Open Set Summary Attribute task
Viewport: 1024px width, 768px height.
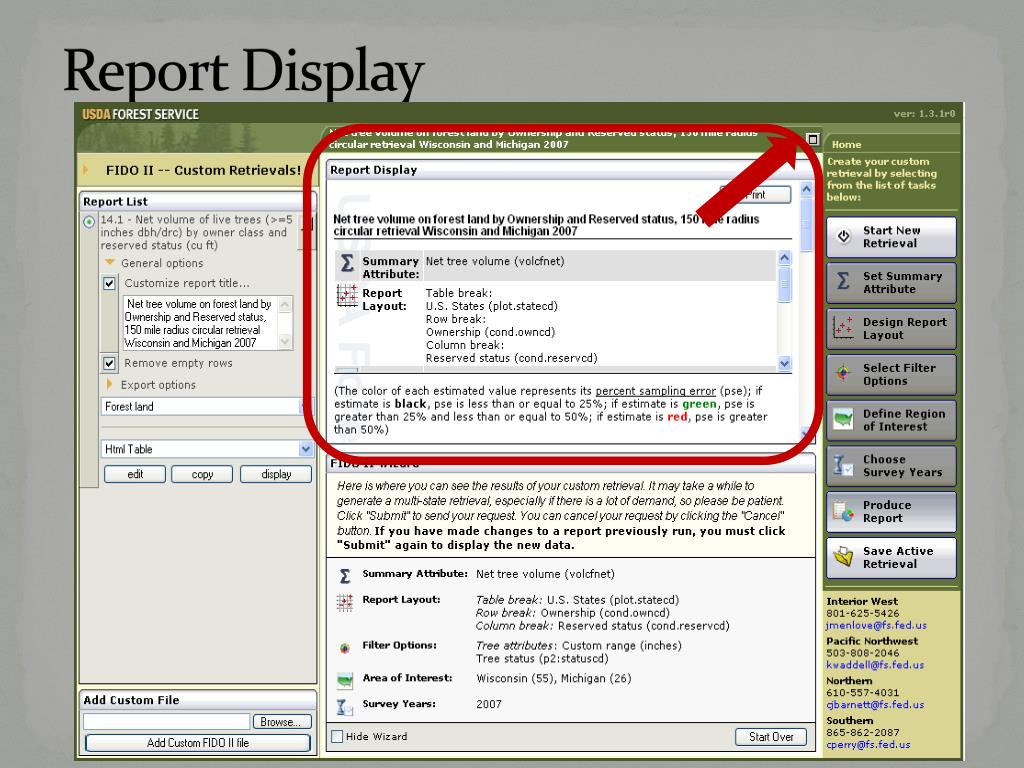click(x=891, y=283)
